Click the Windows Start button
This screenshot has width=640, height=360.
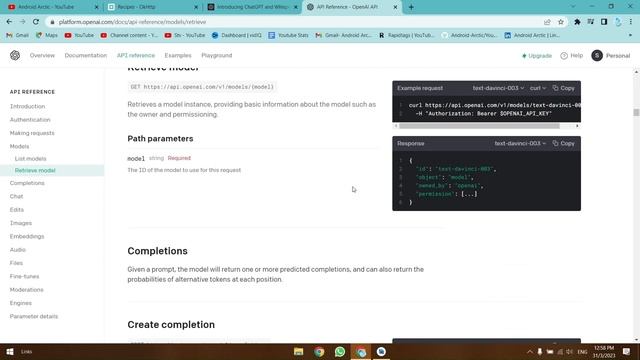point(10,351)
